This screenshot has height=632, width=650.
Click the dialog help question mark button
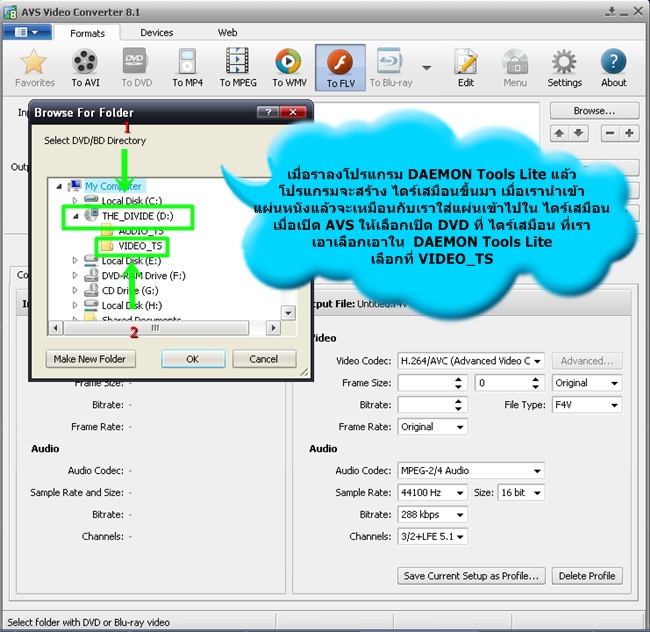pyautogui.click(x=268, y=112)
